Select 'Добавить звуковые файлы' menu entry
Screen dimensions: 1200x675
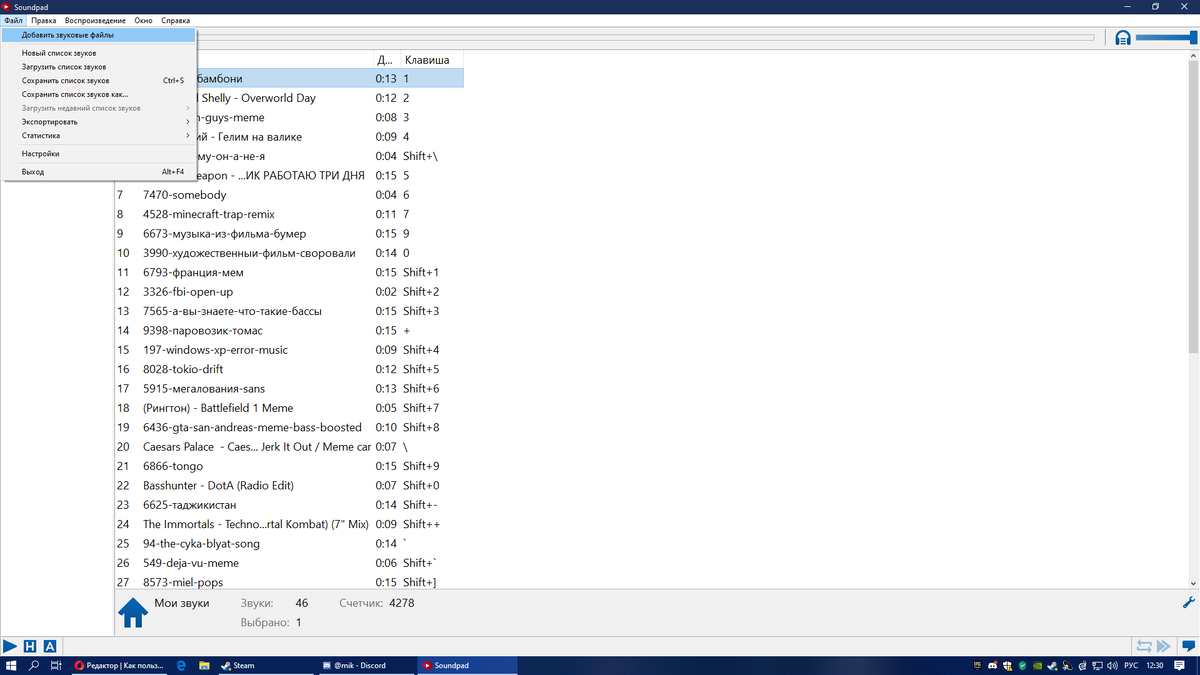pos(99,34)
